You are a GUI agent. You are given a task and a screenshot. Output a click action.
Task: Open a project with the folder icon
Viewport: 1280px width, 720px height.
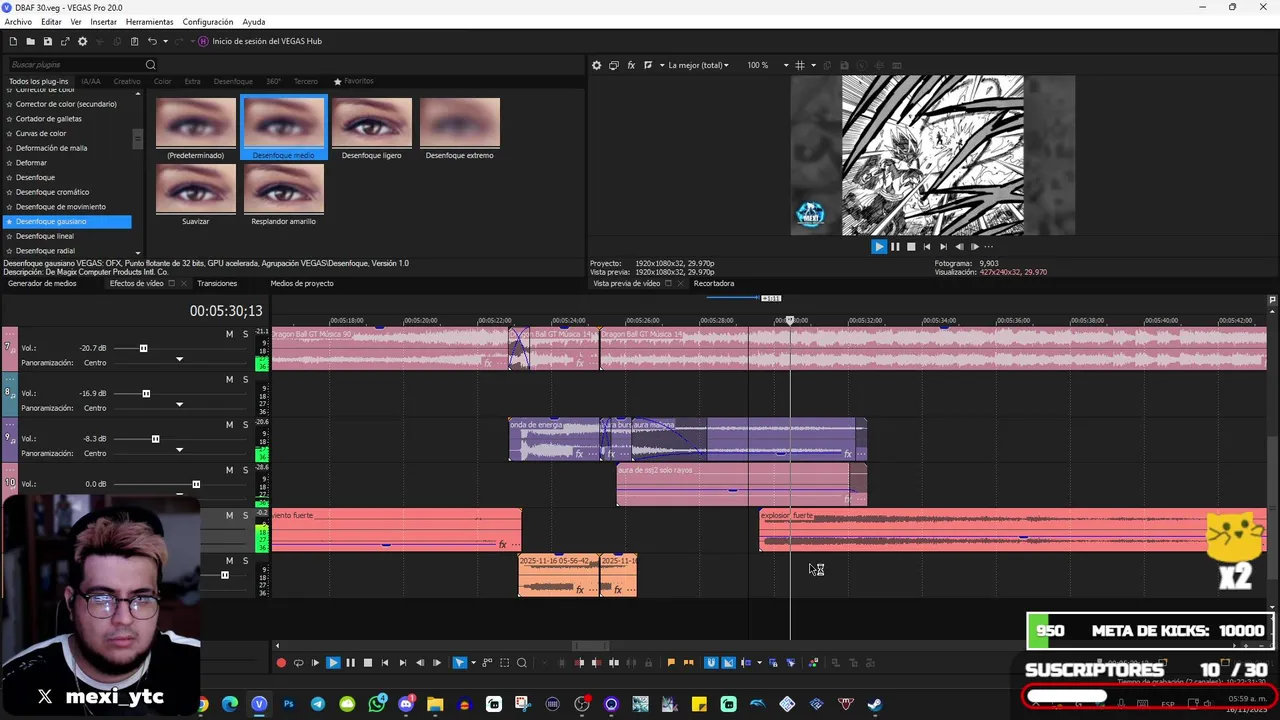point(30,41)
